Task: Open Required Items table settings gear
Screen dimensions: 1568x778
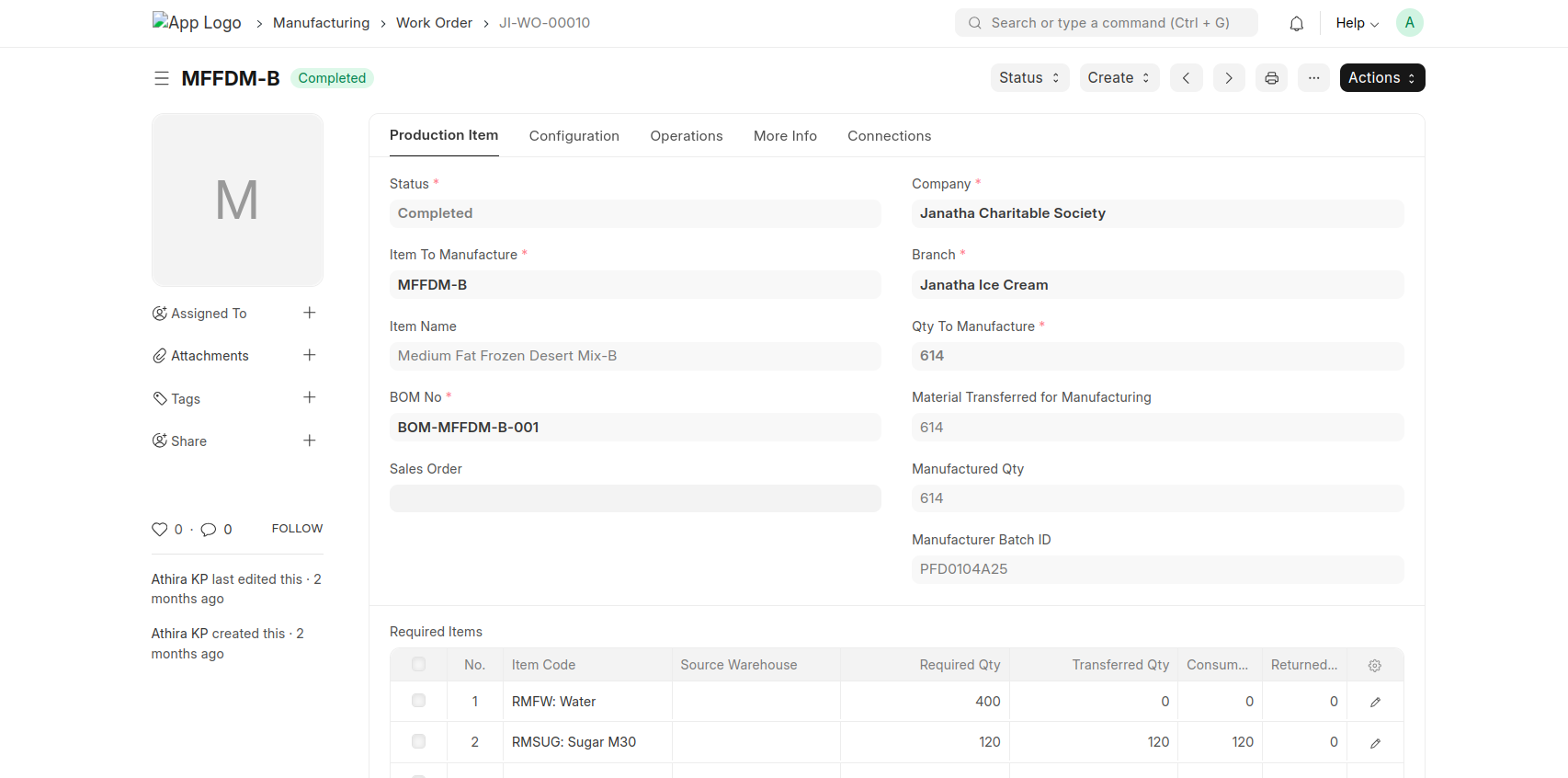Action: [1374, 665]
